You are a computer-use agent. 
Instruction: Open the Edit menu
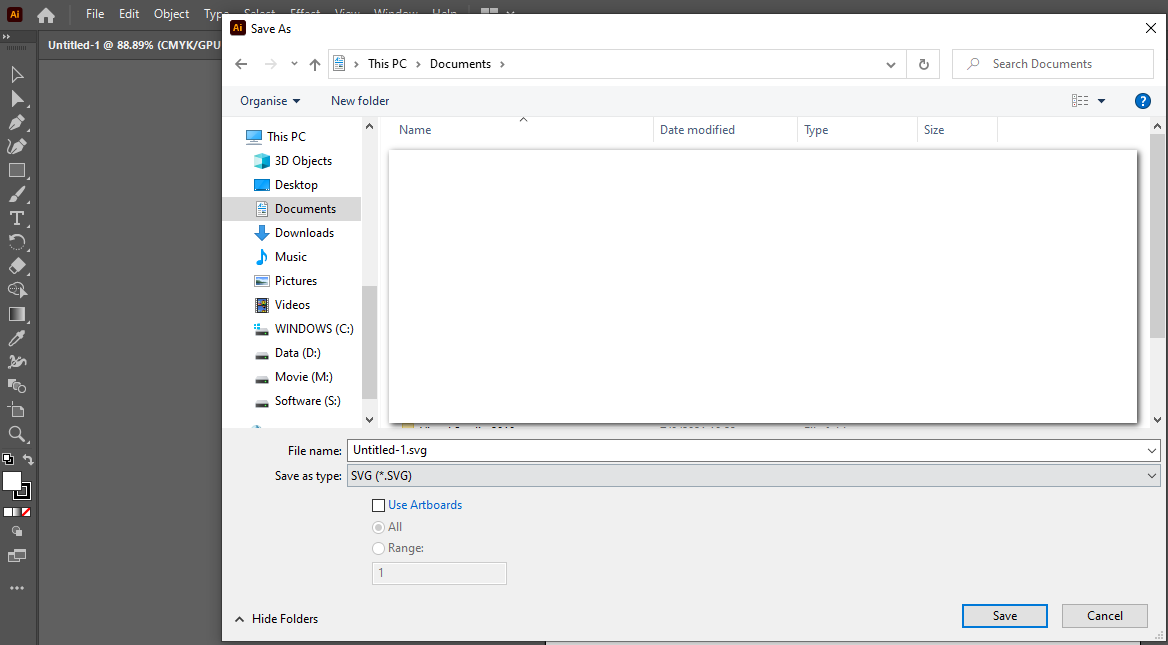pos(129,13)
